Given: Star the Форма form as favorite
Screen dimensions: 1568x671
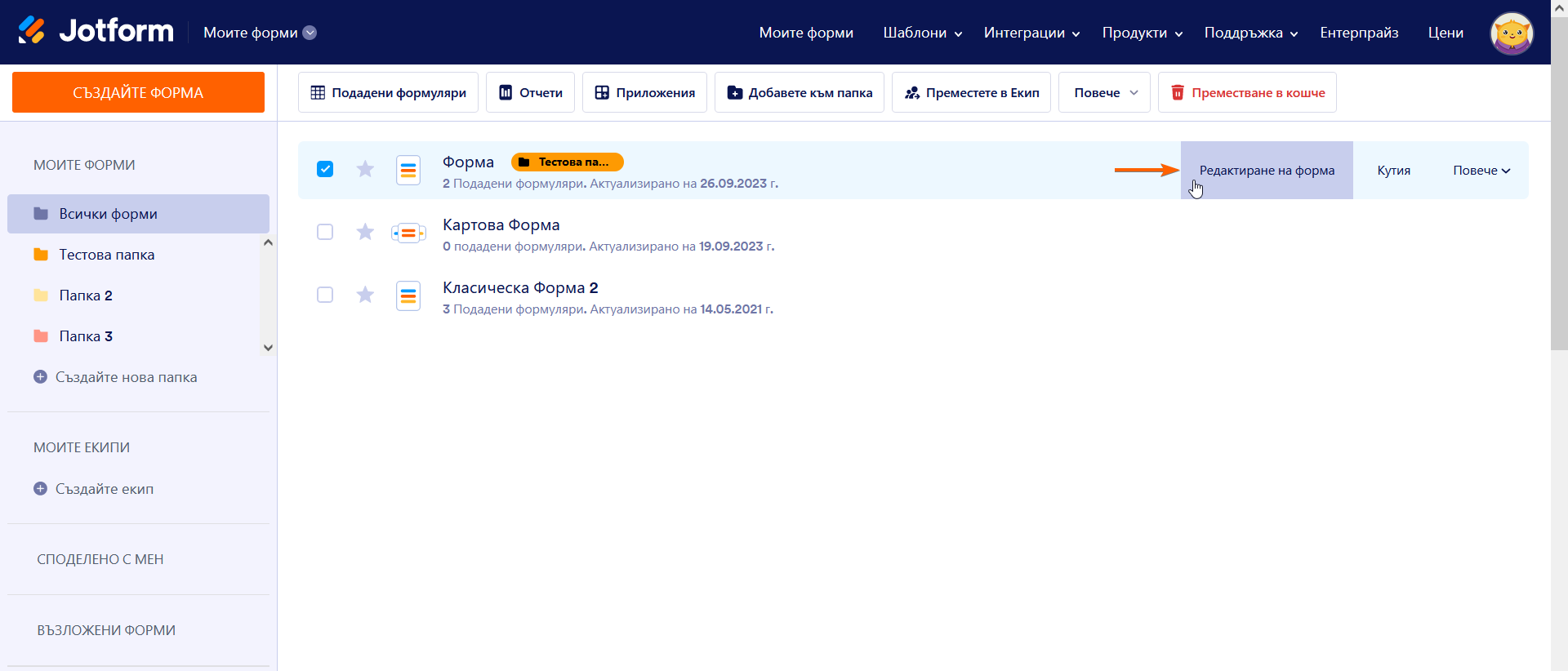Looking at the screenshot, I should coord(365,169).
